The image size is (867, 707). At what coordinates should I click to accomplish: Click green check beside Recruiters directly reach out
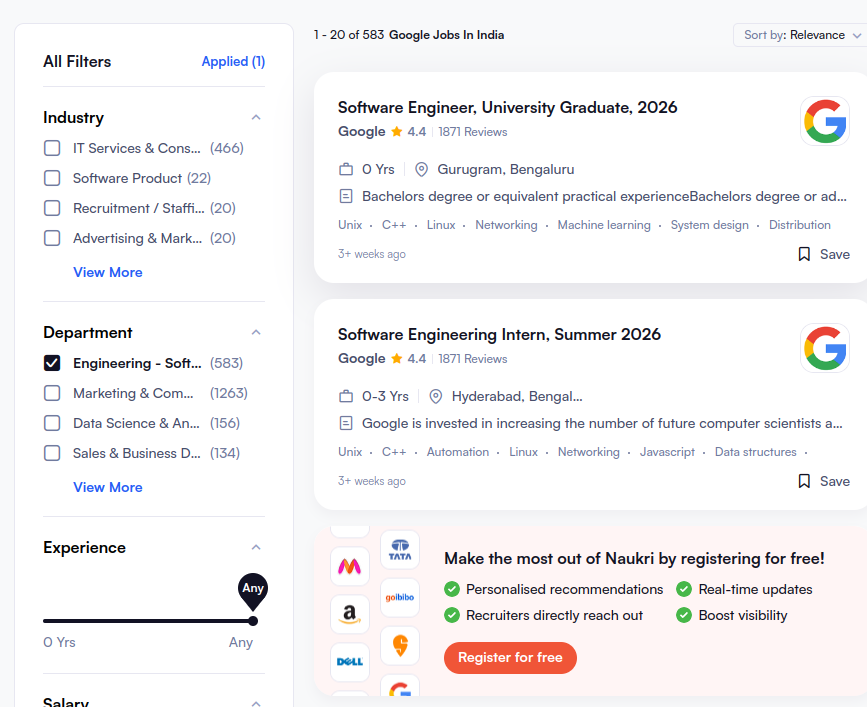(452, 615)
